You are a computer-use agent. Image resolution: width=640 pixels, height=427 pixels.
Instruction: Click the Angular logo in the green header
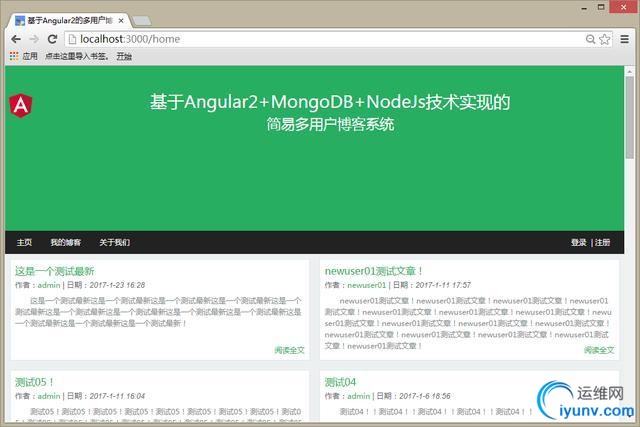coord(21,105)
